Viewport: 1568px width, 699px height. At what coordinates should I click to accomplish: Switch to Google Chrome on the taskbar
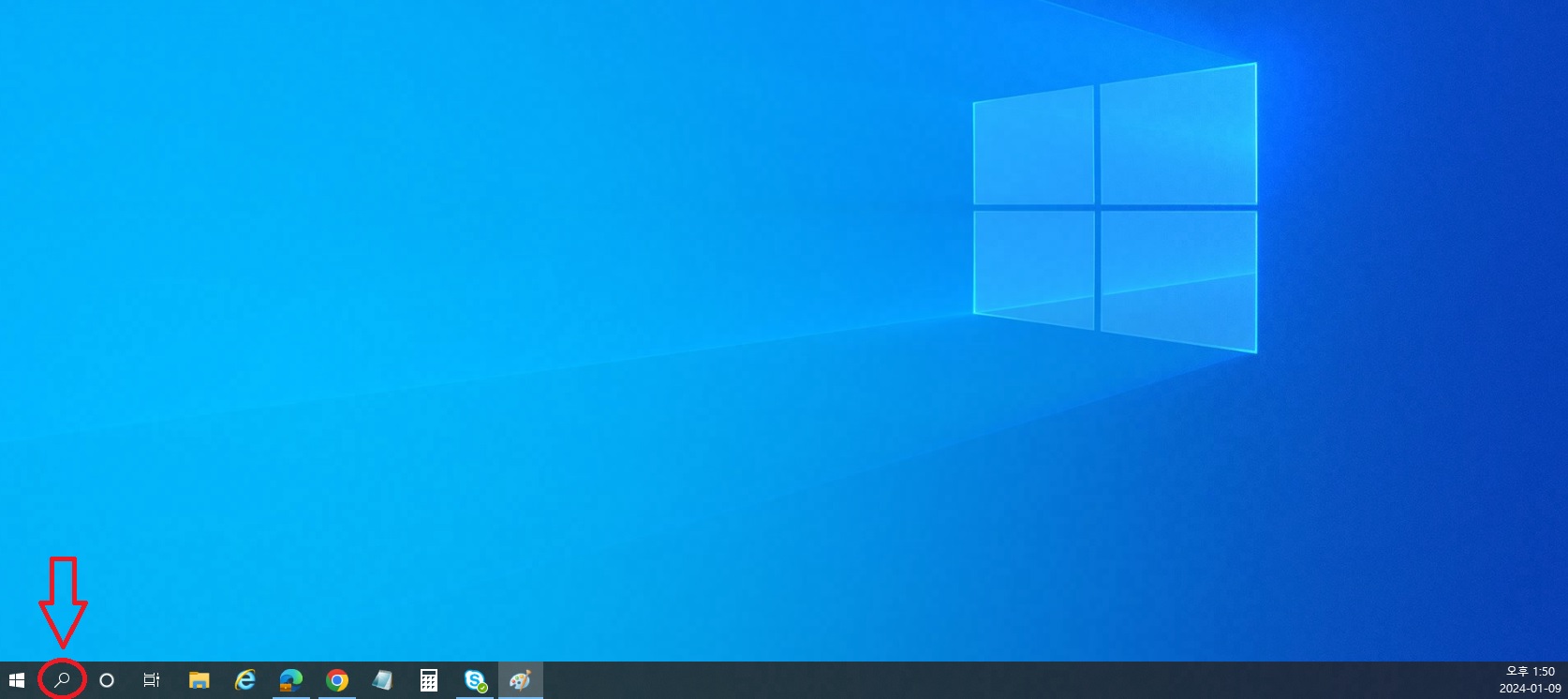(337, 680)
